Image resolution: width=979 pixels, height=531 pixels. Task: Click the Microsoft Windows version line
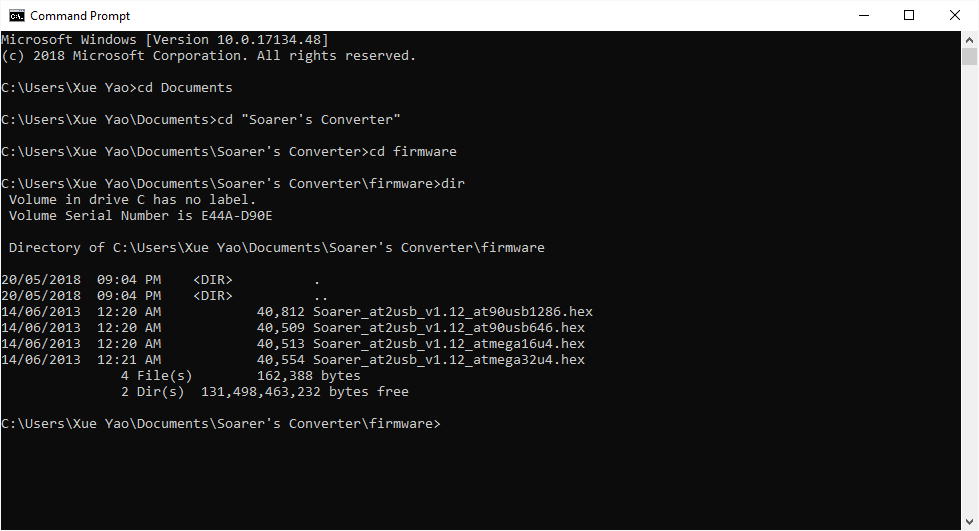pos(165,40)
